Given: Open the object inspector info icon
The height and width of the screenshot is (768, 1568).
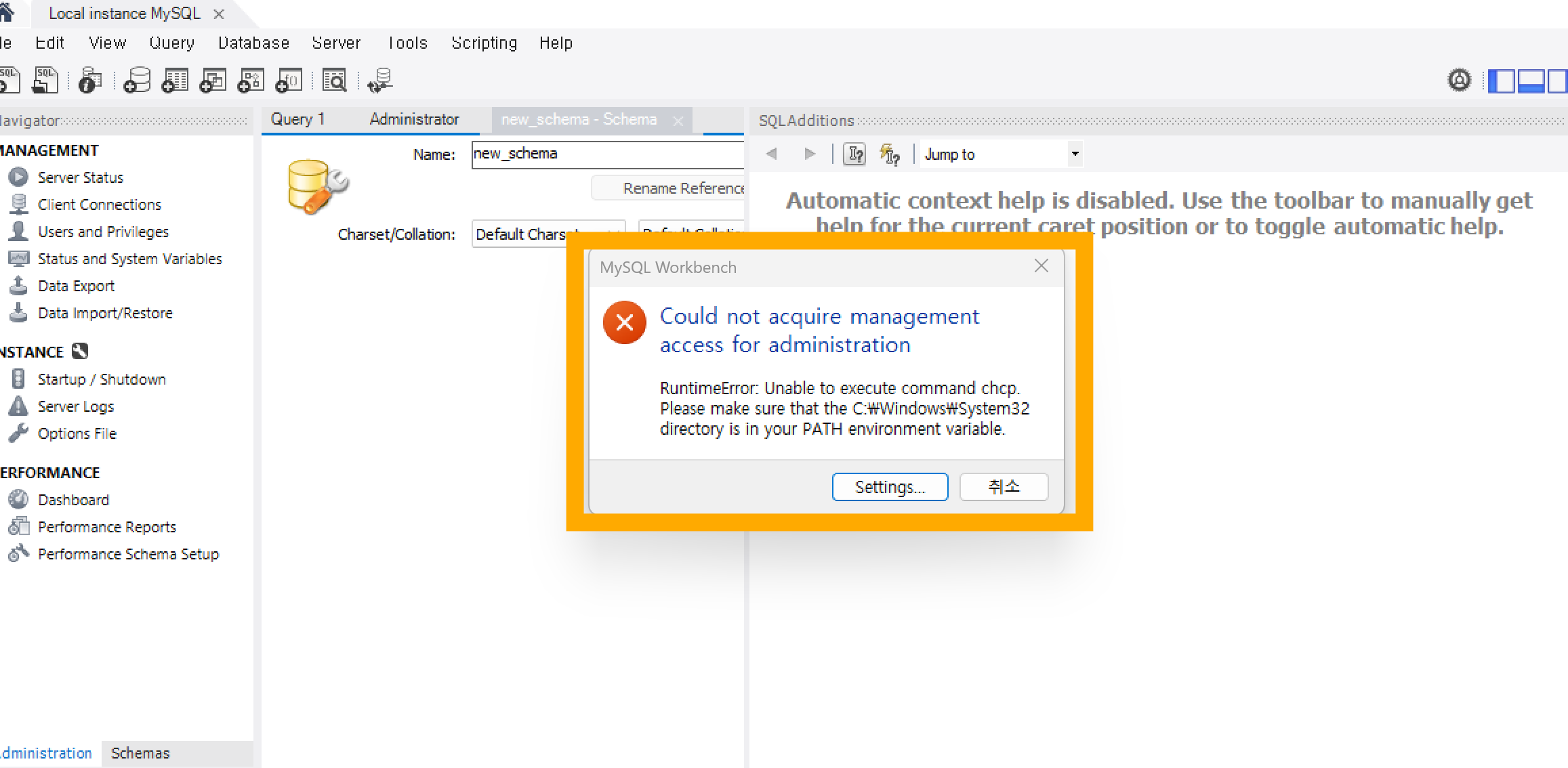Looking at the screenshot, I should click(89, 81).
